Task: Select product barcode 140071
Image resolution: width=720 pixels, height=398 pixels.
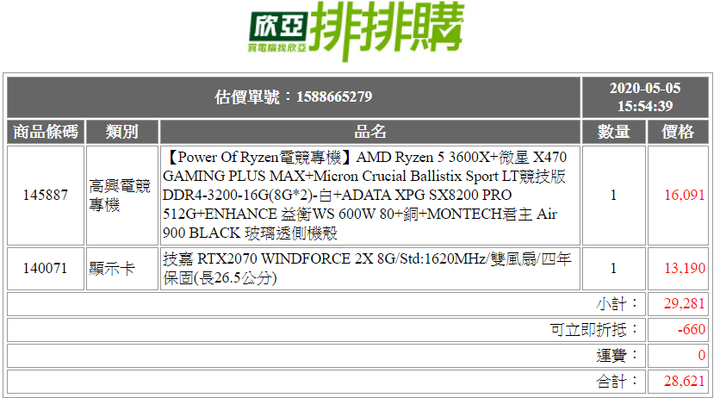Action: 45,269
